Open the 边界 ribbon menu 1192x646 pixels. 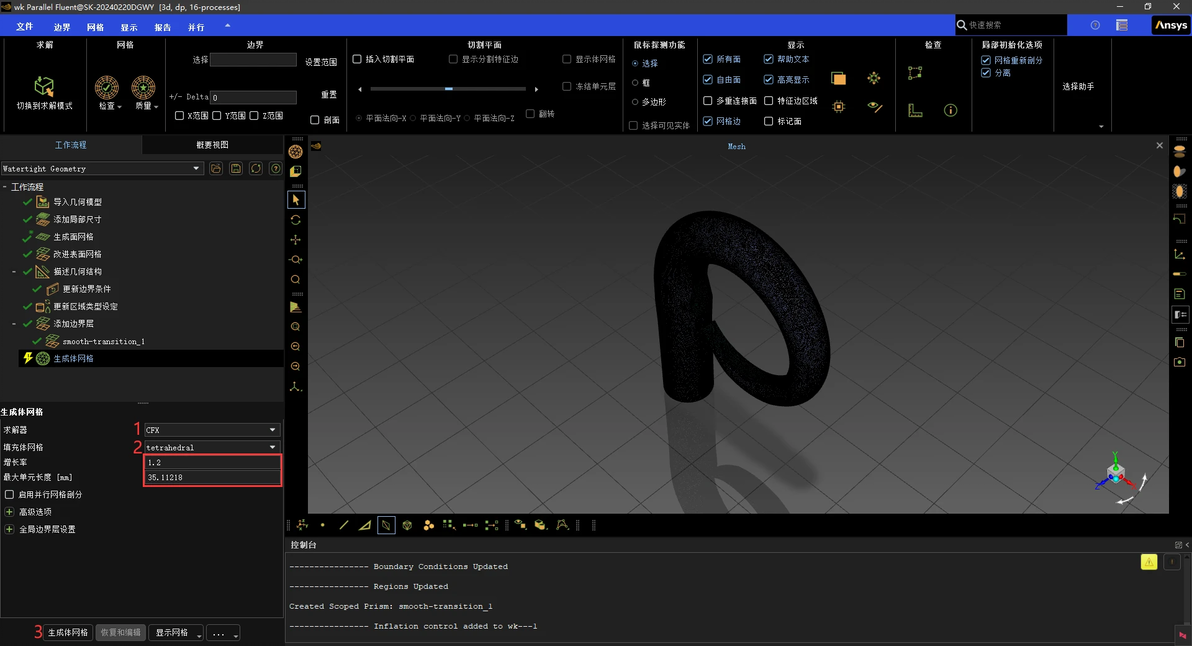point(62,27)
